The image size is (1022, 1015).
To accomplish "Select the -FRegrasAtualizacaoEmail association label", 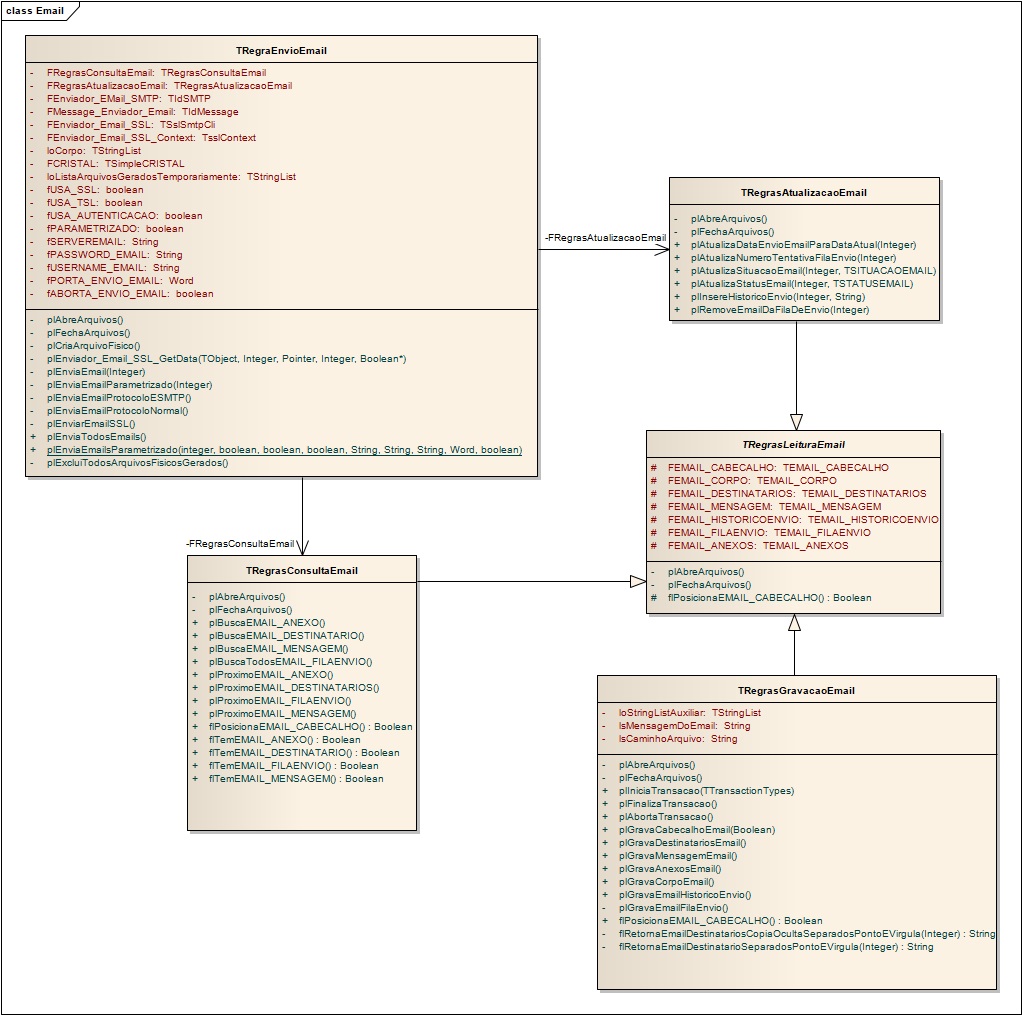I will click(x=605, y=237).
